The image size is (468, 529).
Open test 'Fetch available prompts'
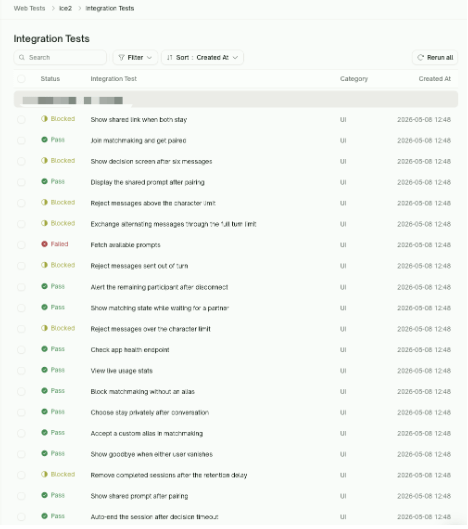(x=126, y=245)
